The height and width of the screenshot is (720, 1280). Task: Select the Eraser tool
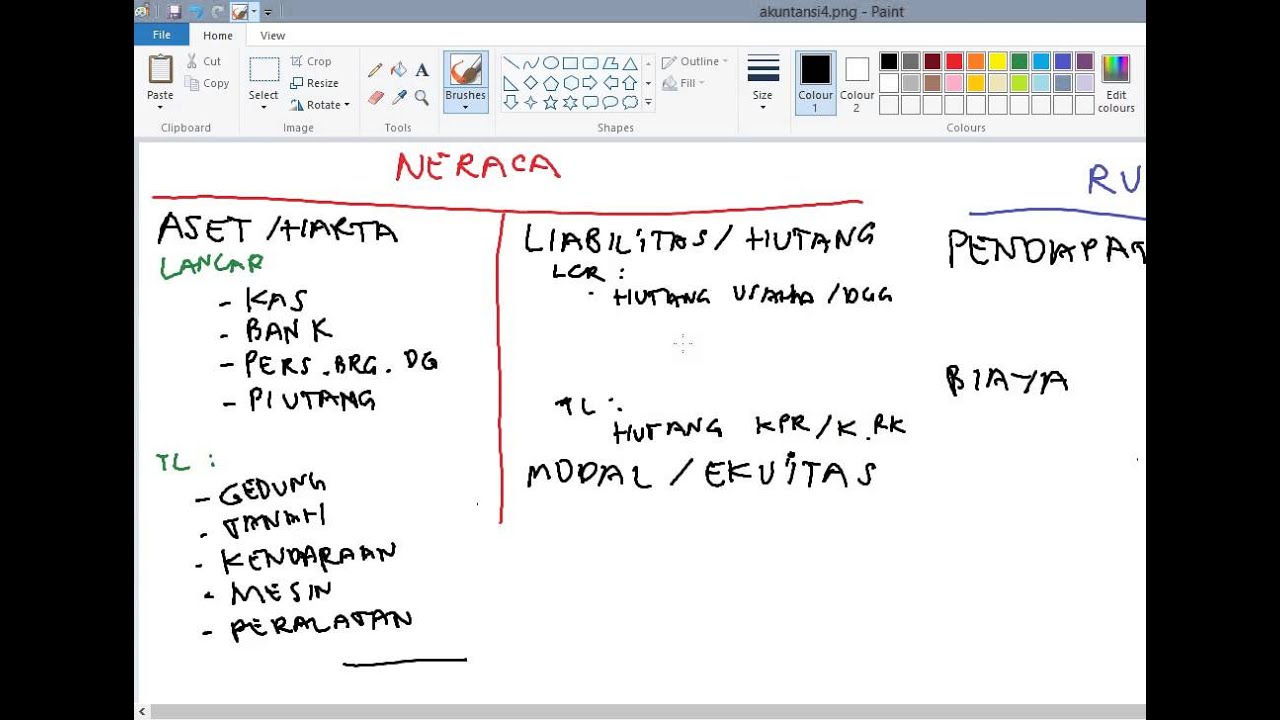(375, 97)
